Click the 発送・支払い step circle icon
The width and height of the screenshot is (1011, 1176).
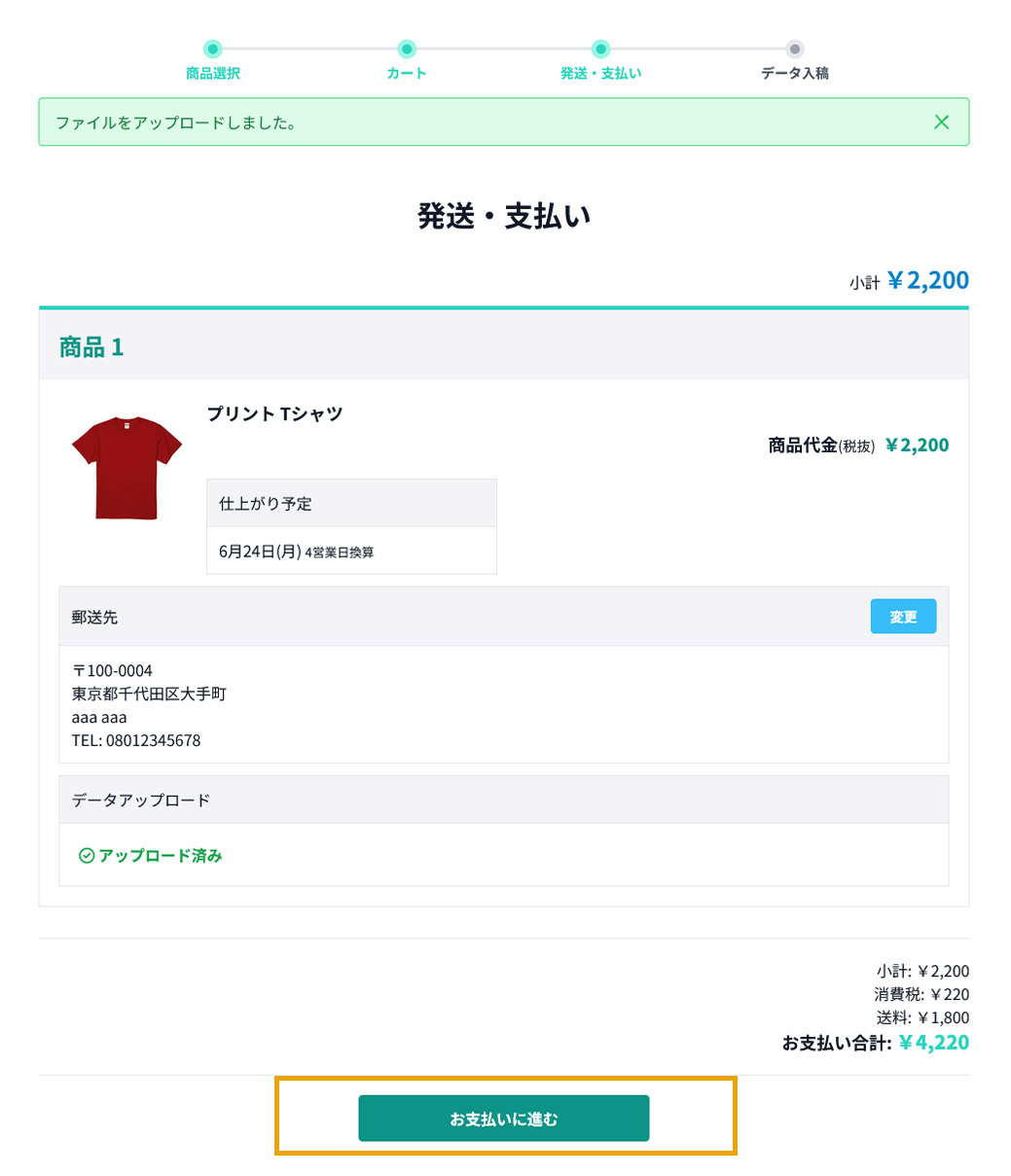pyautogui.click(x=600, y=49)
